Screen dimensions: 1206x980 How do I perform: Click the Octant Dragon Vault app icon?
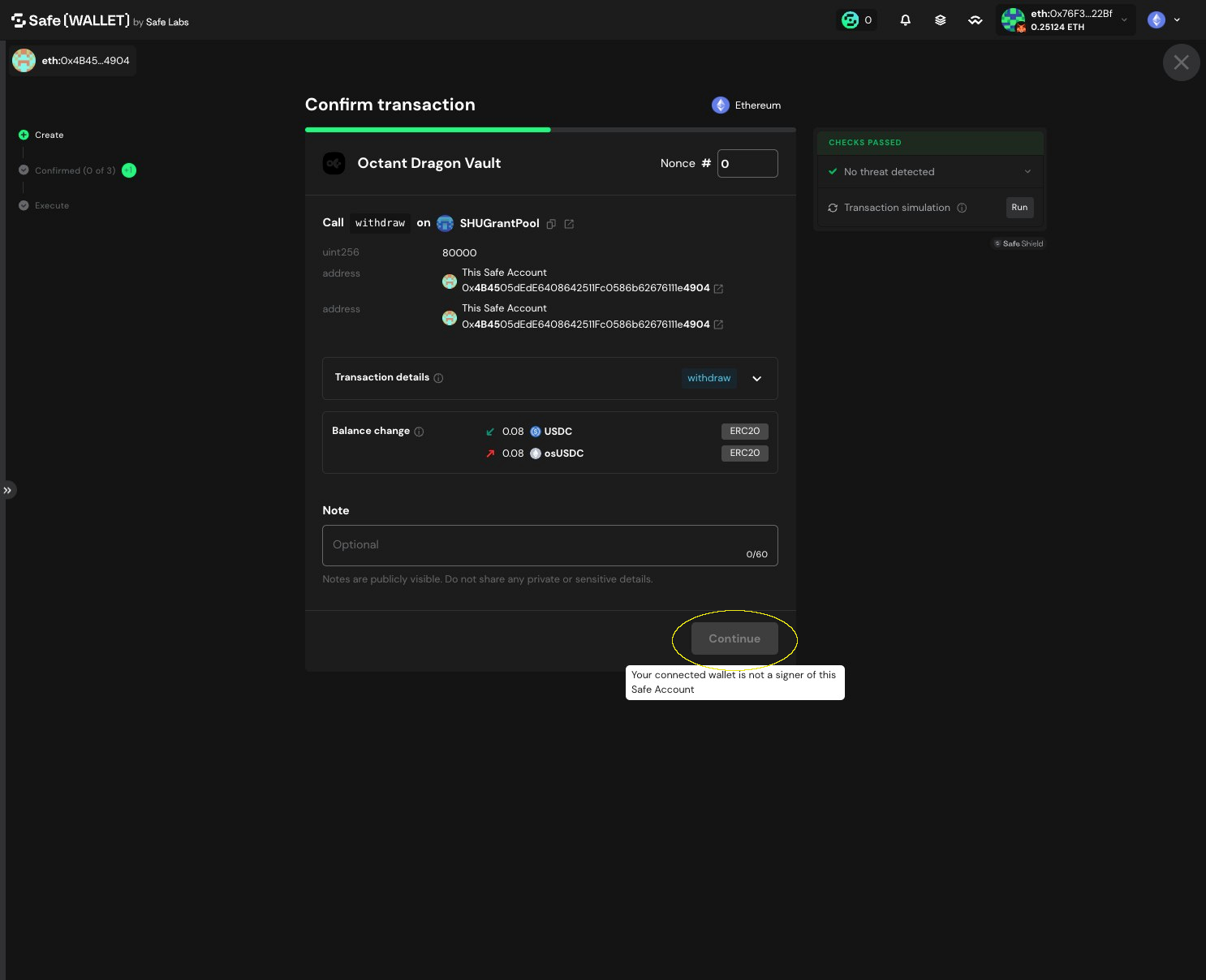pyautogui.click(x=334, y=163)
